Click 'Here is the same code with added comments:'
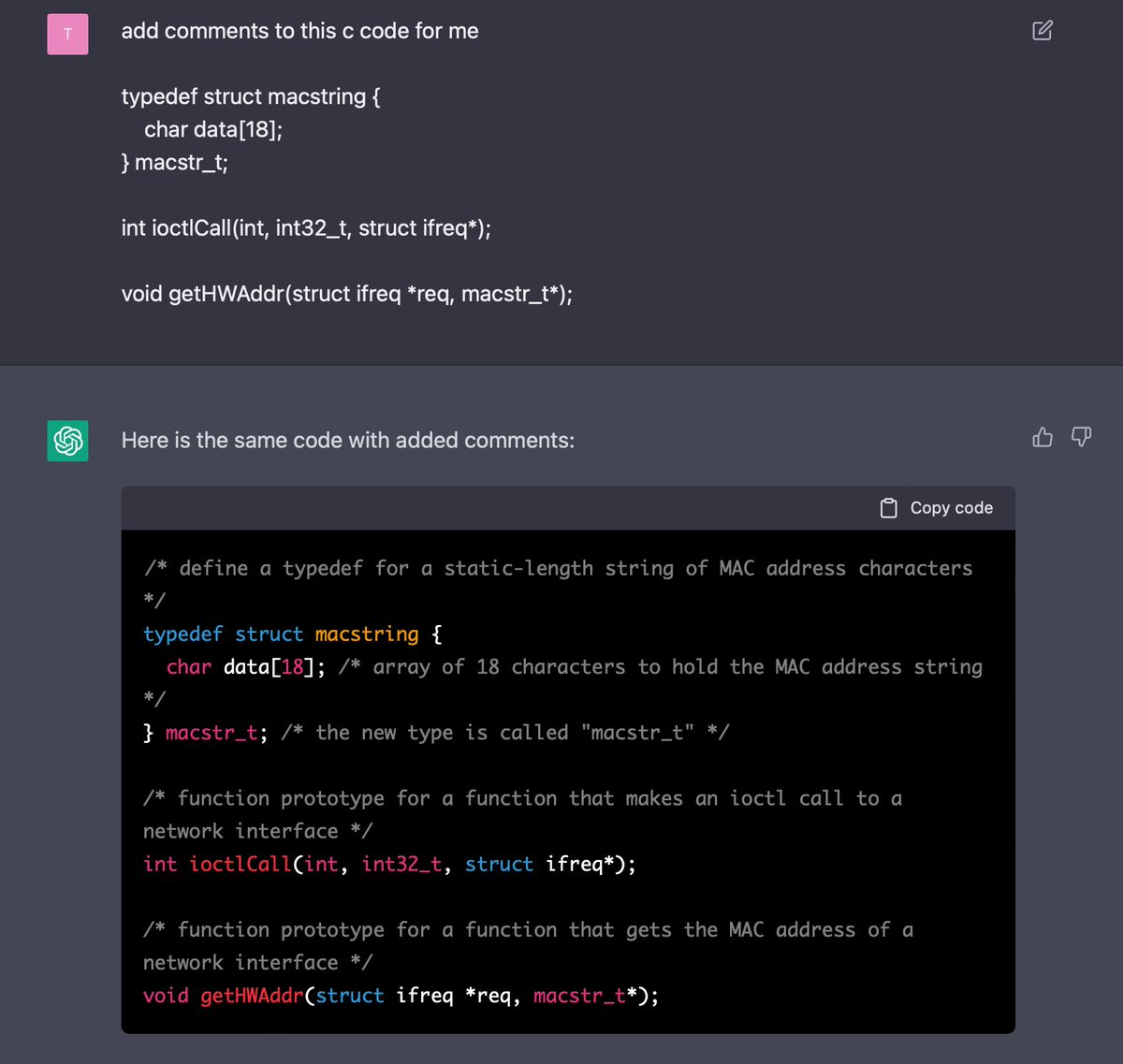Screen dimensions: 1123x1064 click(348, 440)
